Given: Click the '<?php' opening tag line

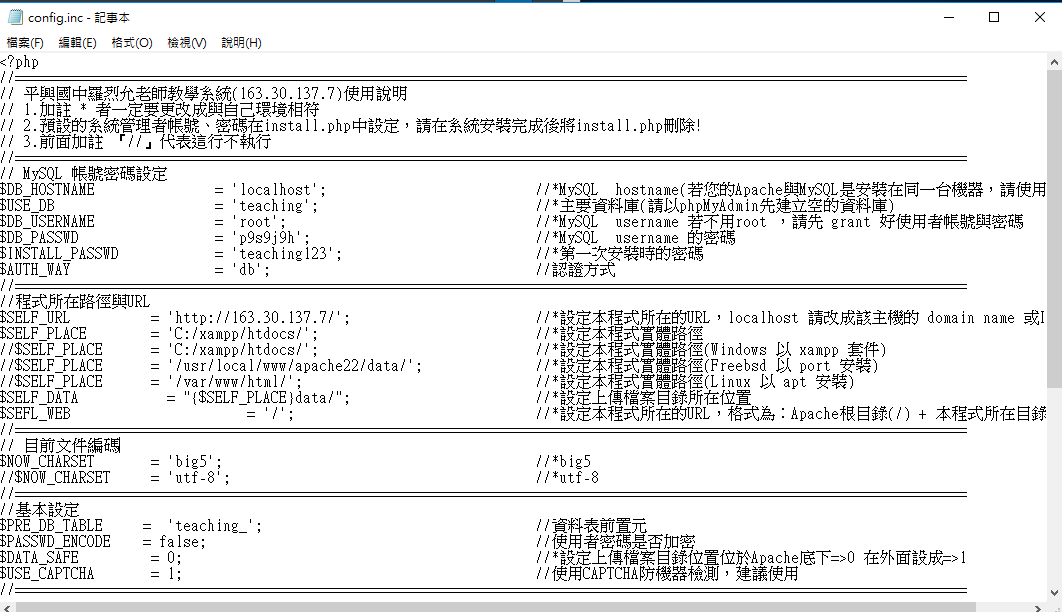Looking at the screenshot, I should [x=20, y=62].
